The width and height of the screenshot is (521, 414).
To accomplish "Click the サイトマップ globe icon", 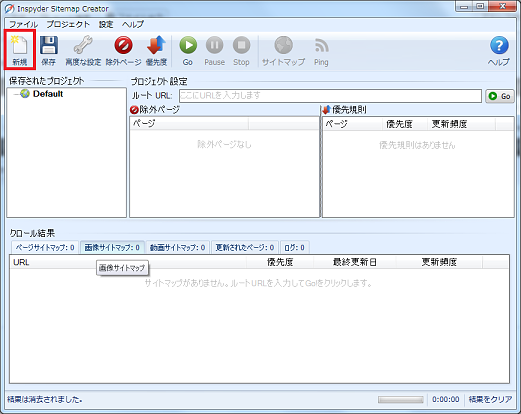I will click(283, 50).
